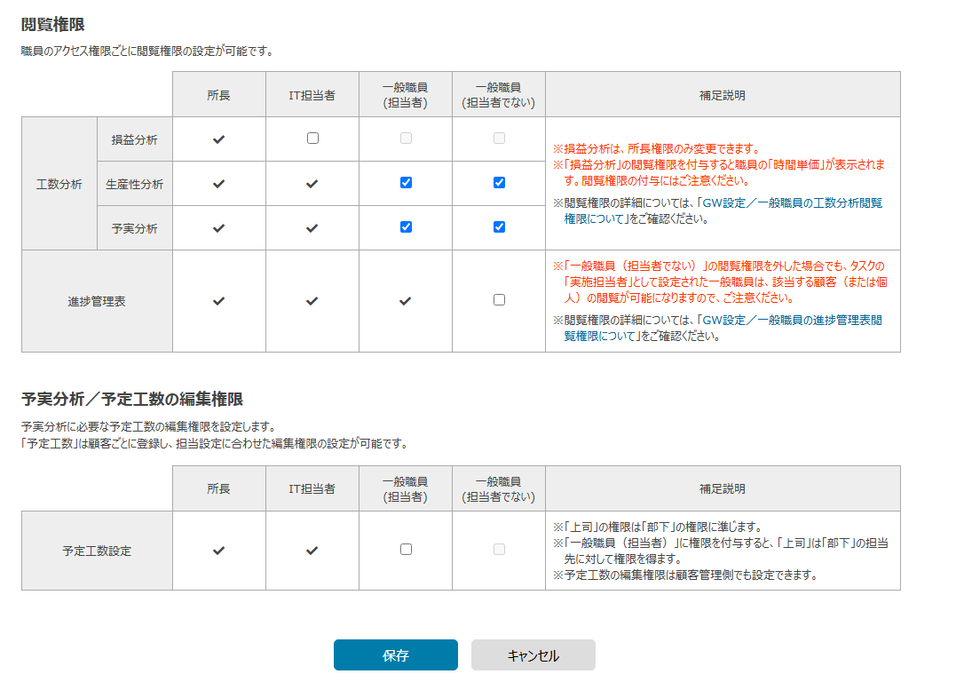This screenshot has width=964, height=690.
Task: Click IT担当者 checkmark in 生産性分析 row
Action: (312, 184)
